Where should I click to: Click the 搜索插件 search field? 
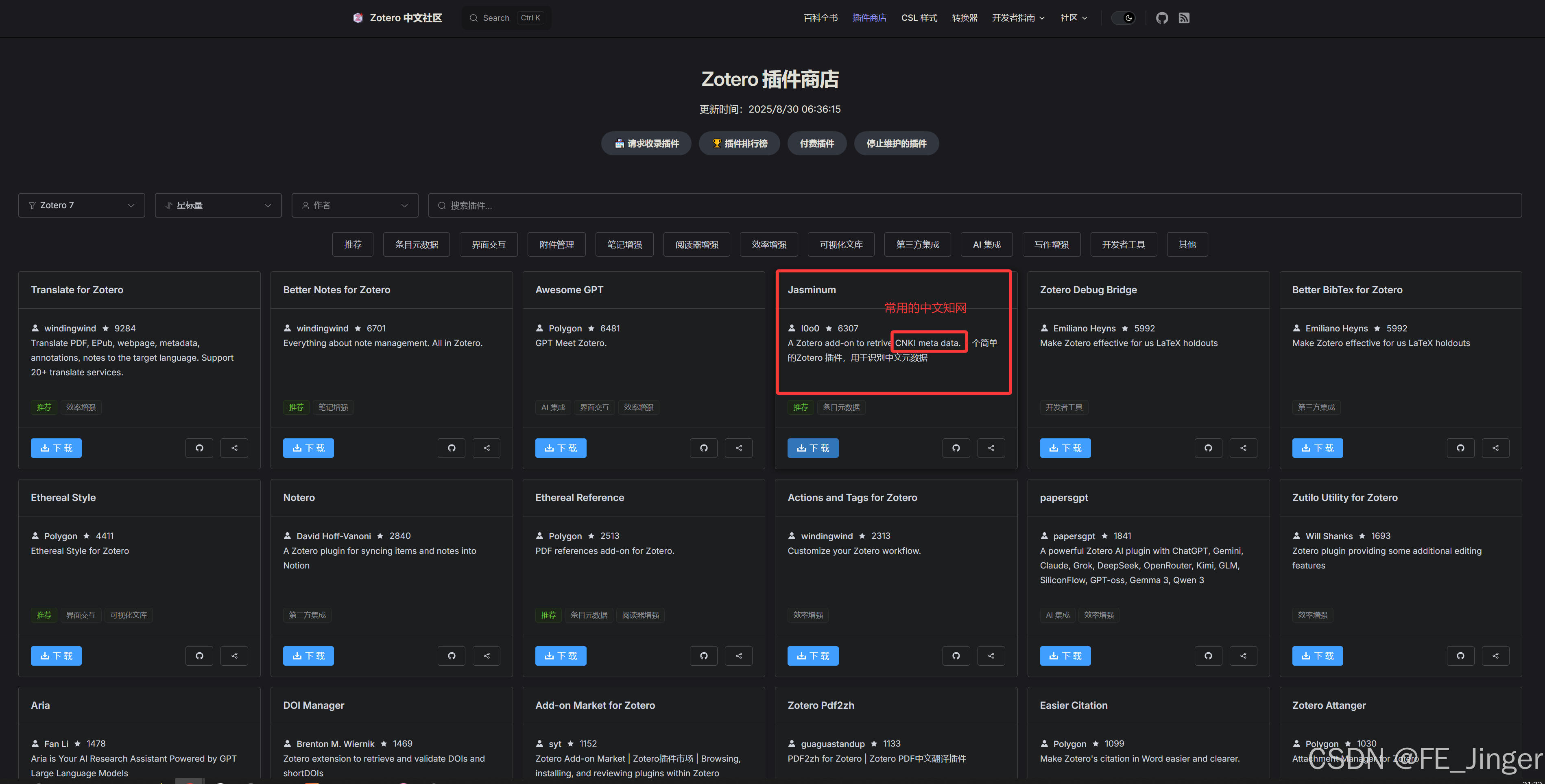[975, 205]
